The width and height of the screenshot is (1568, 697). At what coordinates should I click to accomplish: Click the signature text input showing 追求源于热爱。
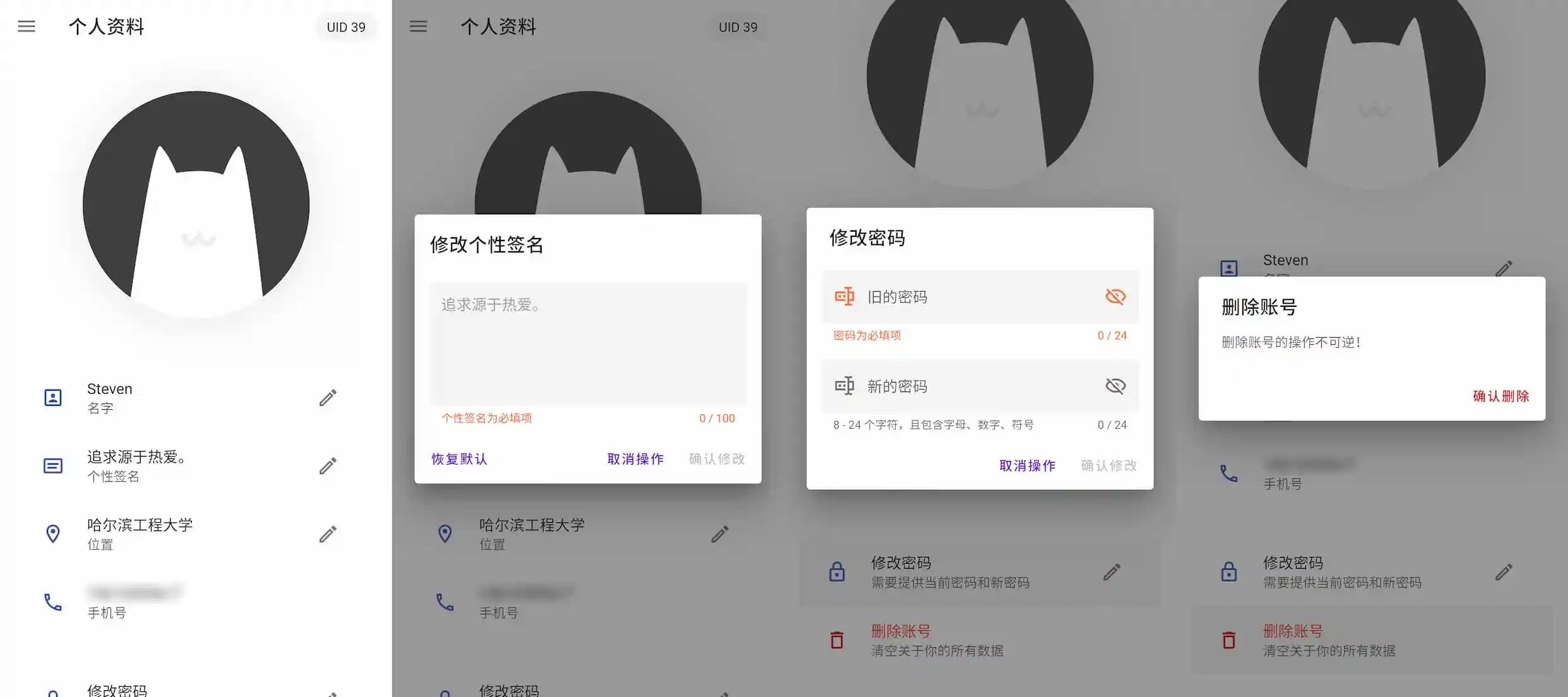(x=587, y=344)
